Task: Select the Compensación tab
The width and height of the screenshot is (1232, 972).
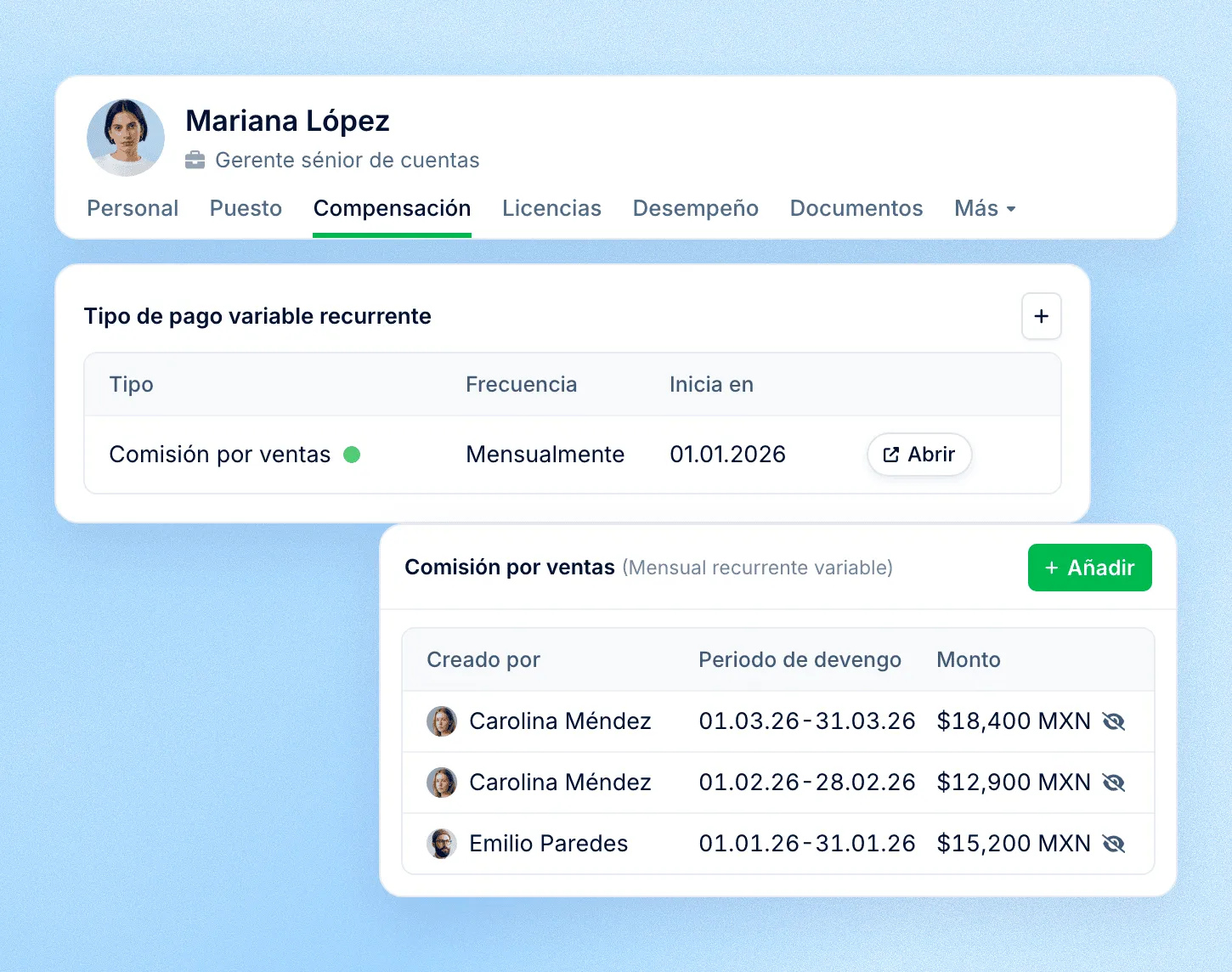Action: [392, 208]
